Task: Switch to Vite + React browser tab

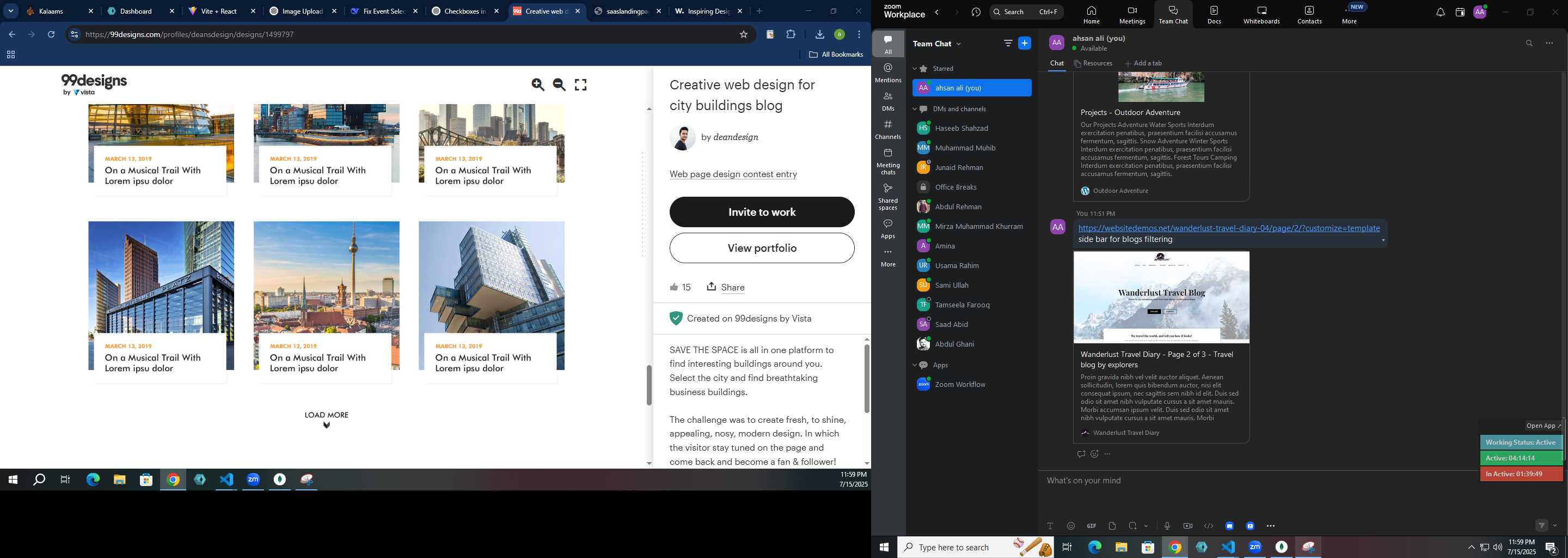Action: point(222,11)
